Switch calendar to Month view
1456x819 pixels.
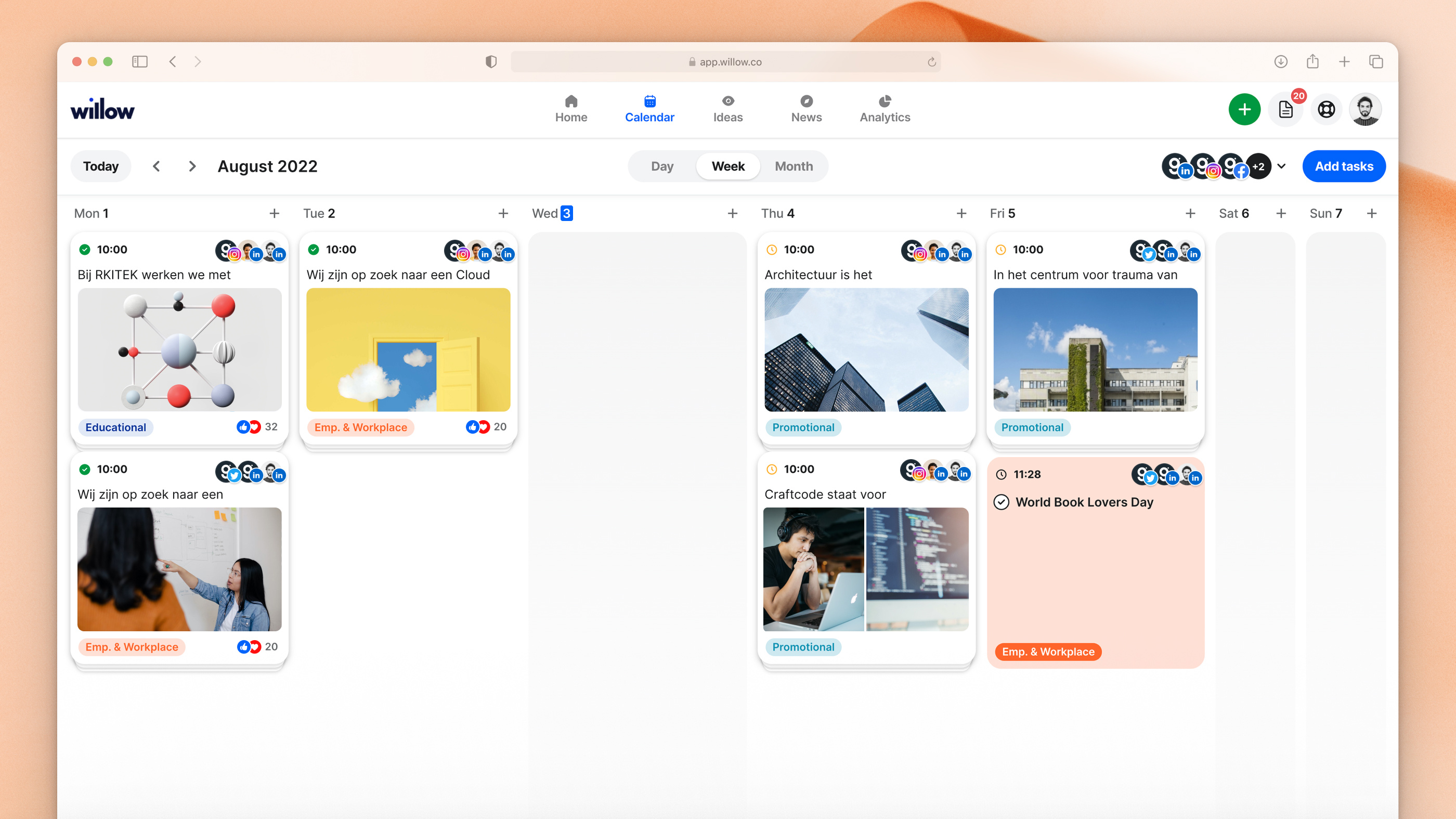(794, 166)
